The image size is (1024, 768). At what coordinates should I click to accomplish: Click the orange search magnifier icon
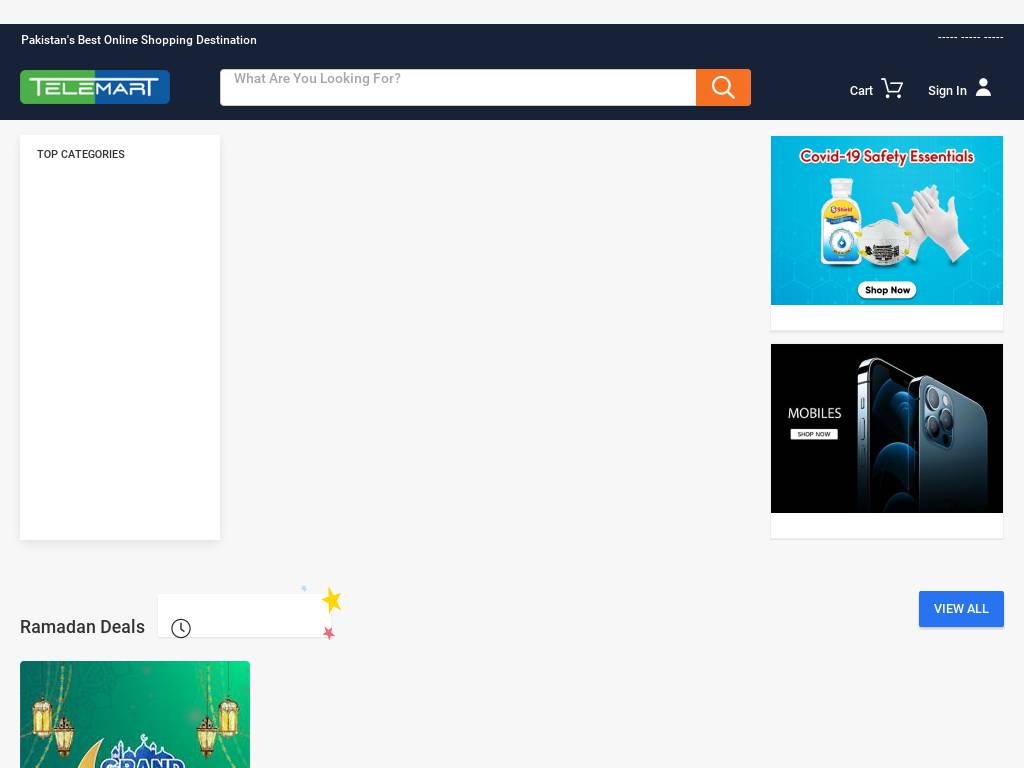[x=723, y=88]
